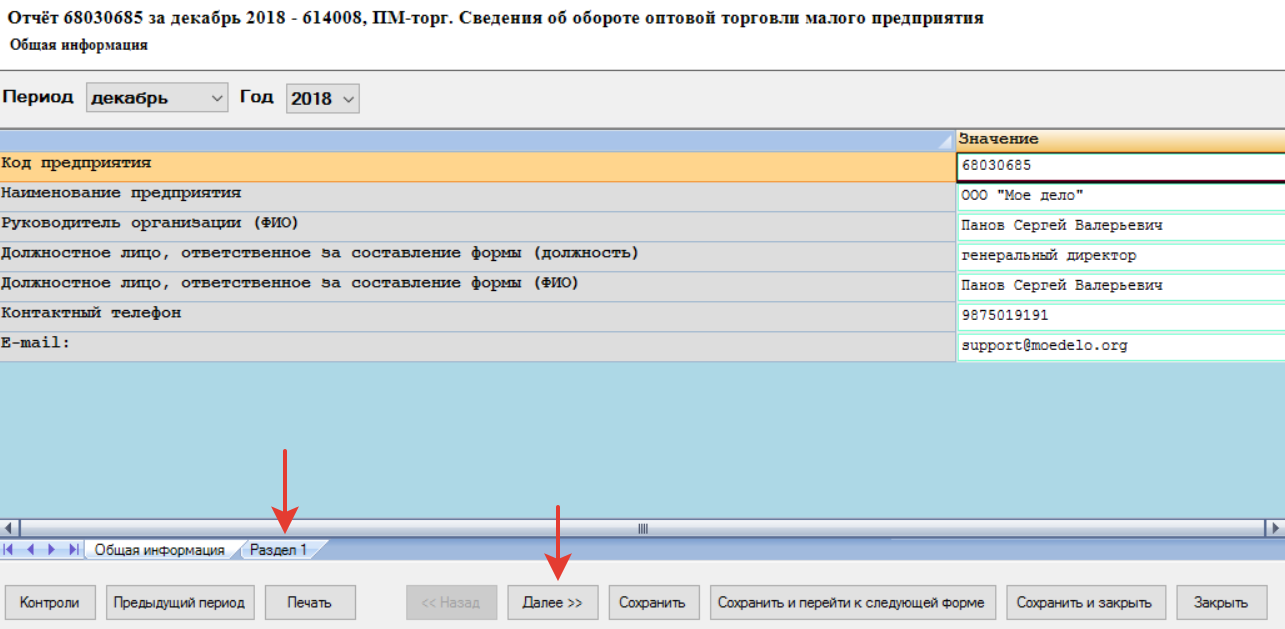Go forward with Далее button
The width and height of the screenshot is (1285, 629).
click(x=552, y=603)
